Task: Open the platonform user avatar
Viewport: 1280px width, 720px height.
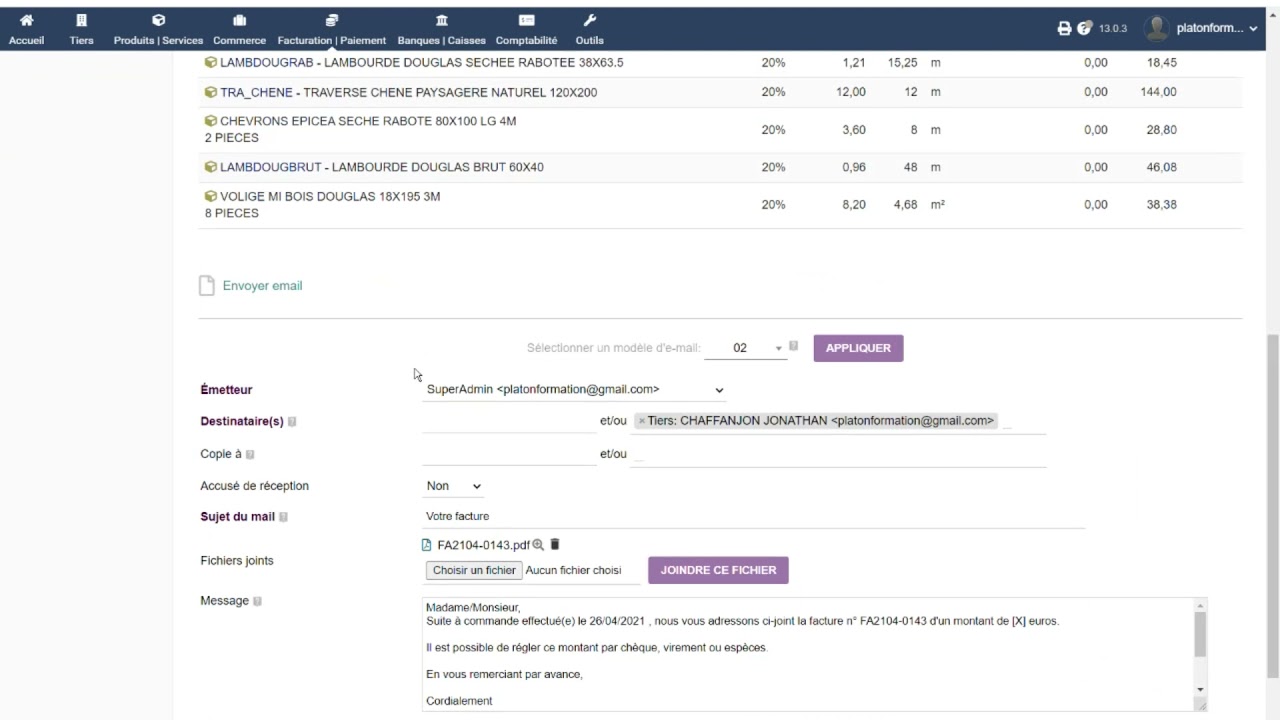Action: pyautogui.click(x=1157, y=28)
